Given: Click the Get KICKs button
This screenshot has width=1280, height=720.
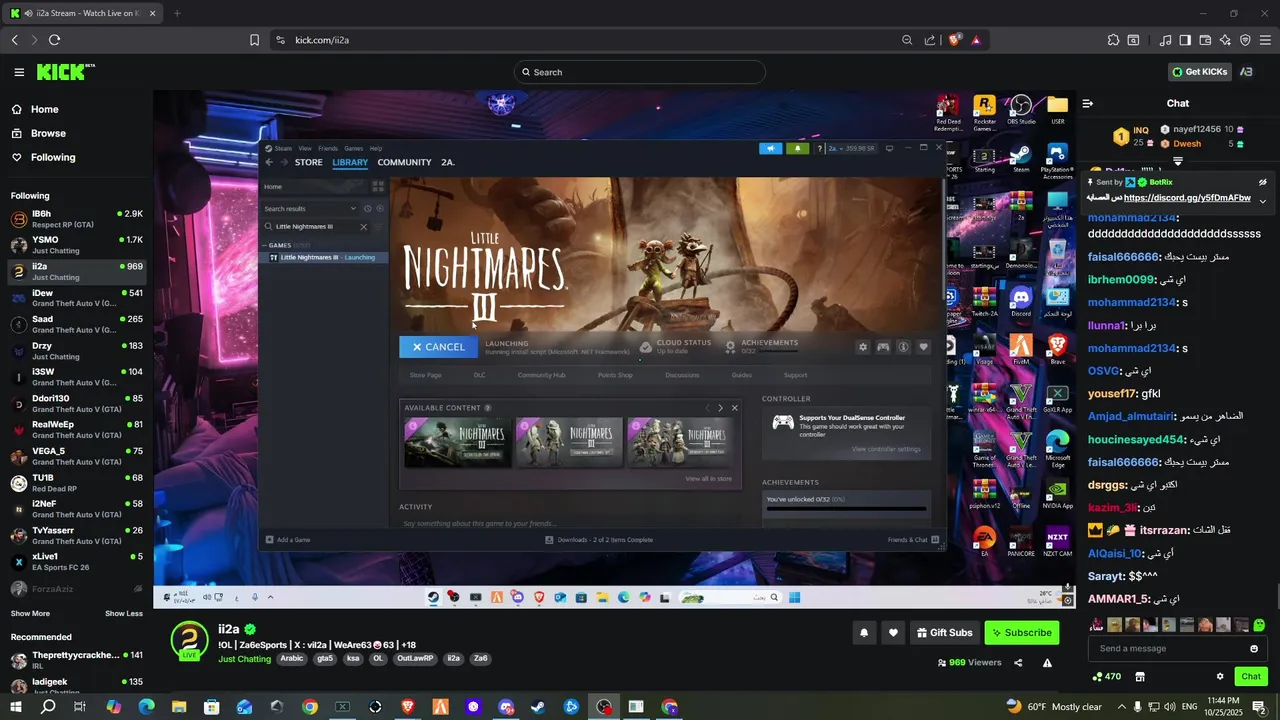Looking at the screenshot, I should (1200, 72).
